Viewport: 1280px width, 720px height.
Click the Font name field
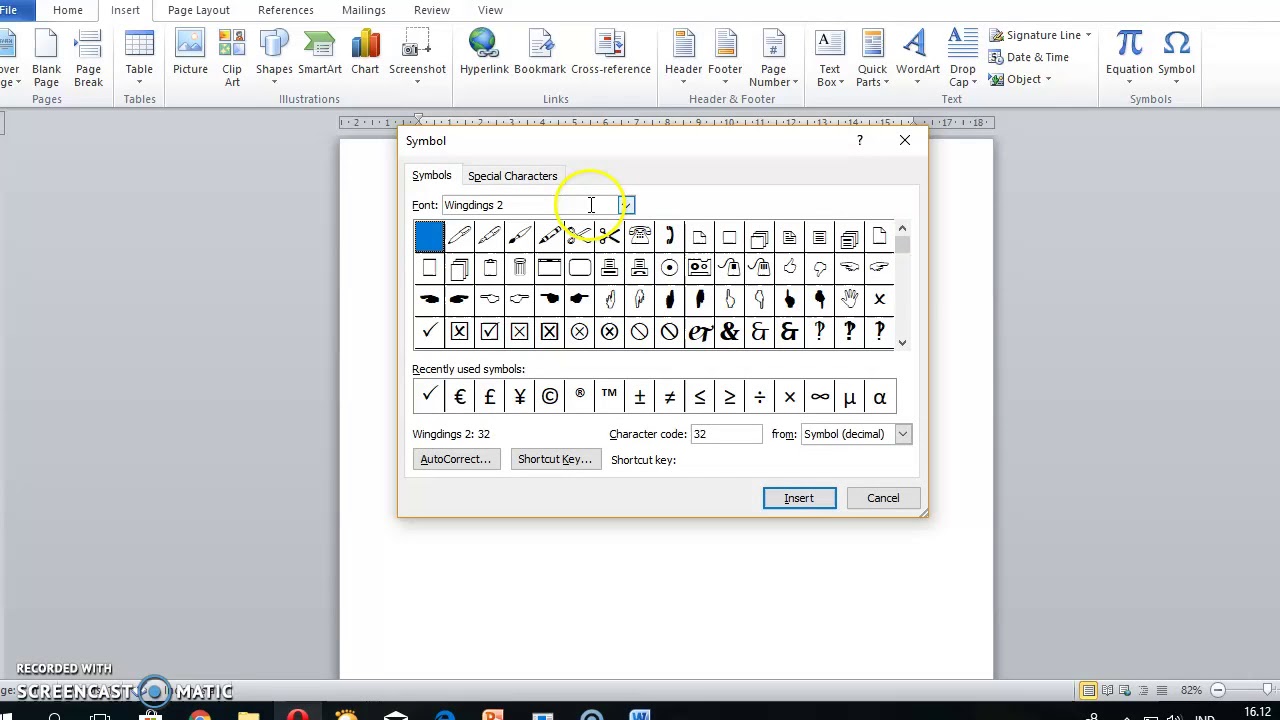529,205
